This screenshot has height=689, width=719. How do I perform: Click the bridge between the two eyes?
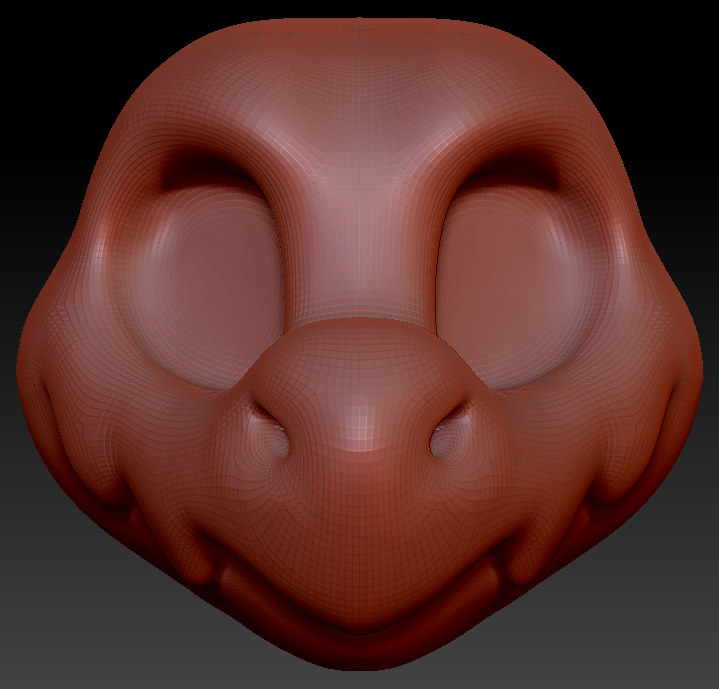pyautogui.click(x=360, y=243)
